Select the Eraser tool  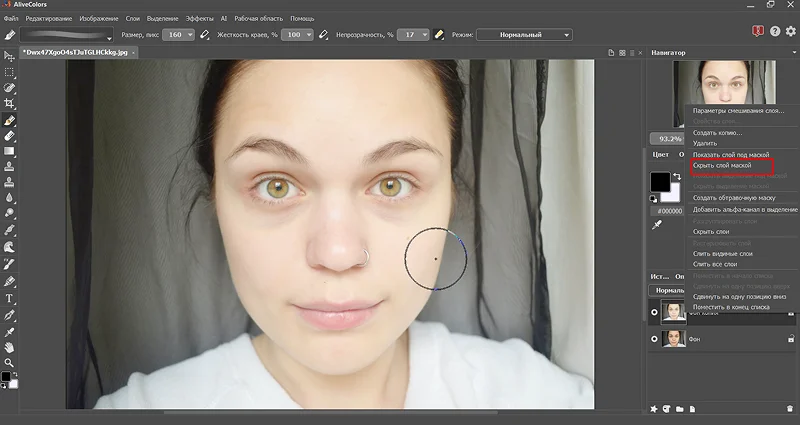click(x=9, y=136)
